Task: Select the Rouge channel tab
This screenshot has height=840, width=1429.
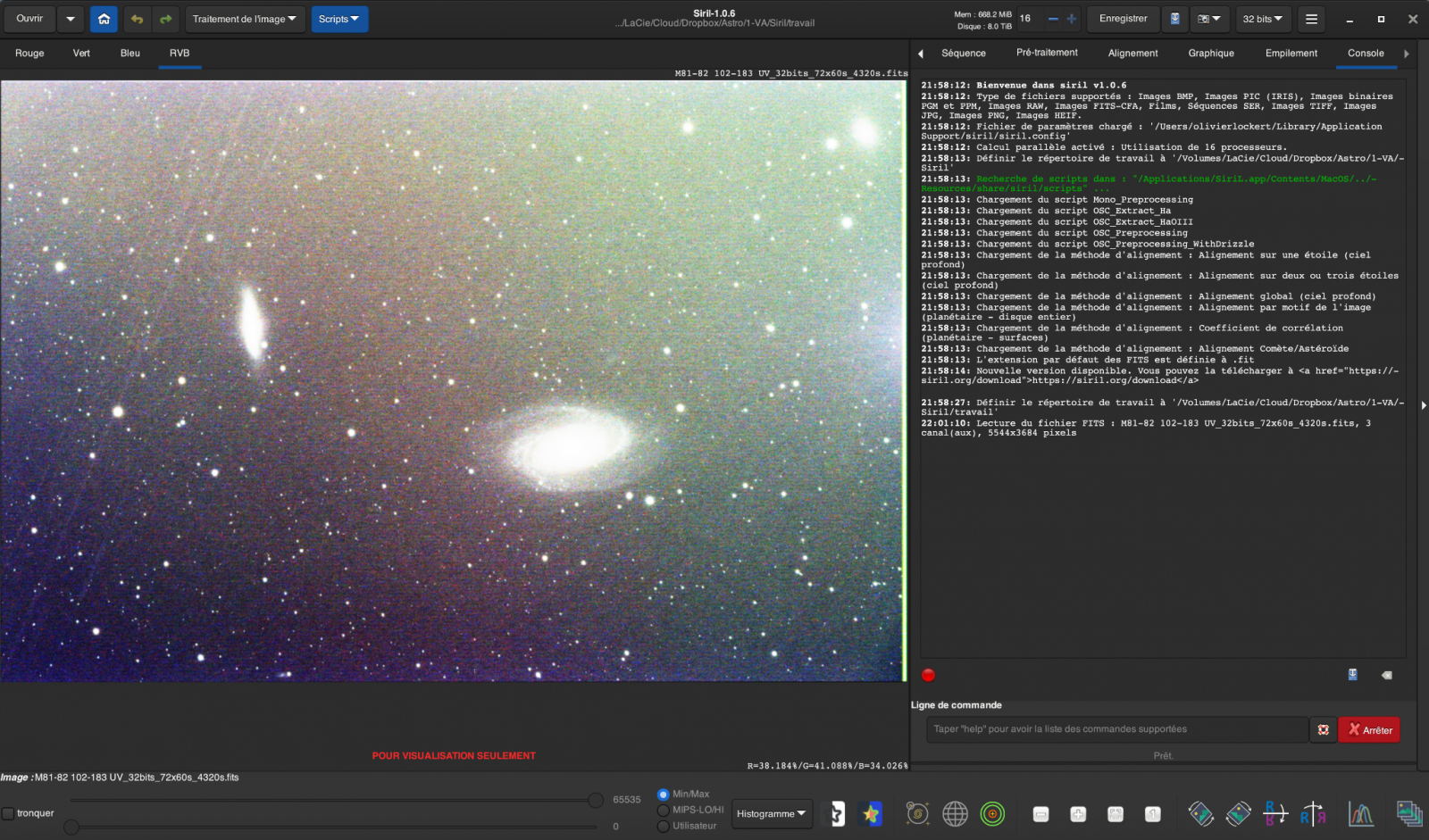Action: coord(29,54)
